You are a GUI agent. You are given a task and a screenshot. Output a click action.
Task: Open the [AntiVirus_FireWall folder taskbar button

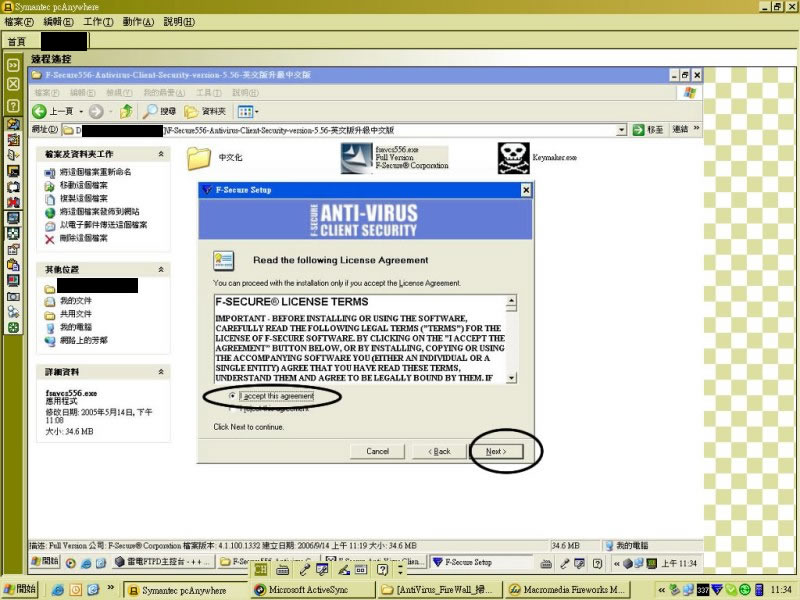pyautogui.click(x=441, y=590)
